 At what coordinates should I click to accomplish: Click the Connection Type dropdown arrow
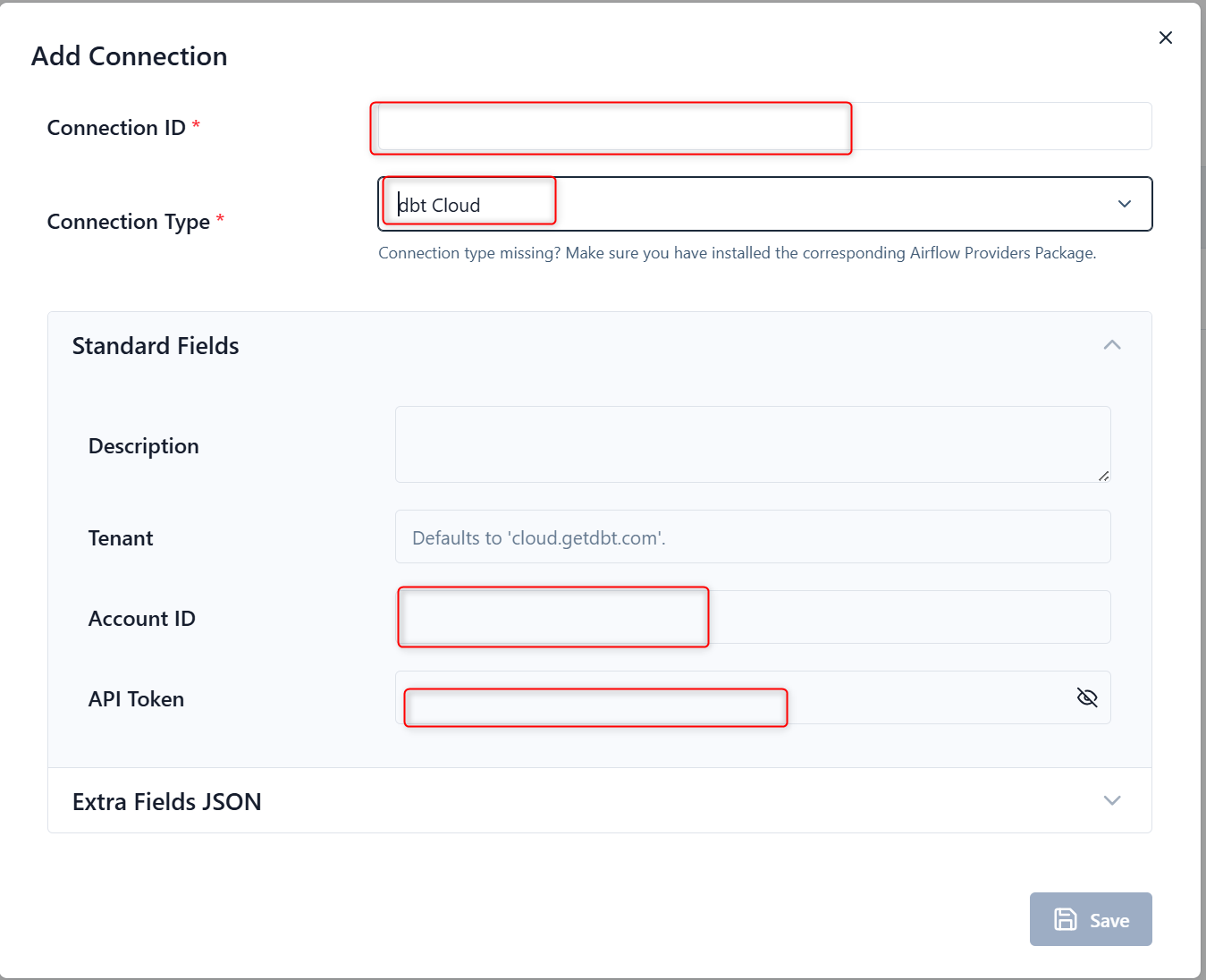tap(1125, 204)
